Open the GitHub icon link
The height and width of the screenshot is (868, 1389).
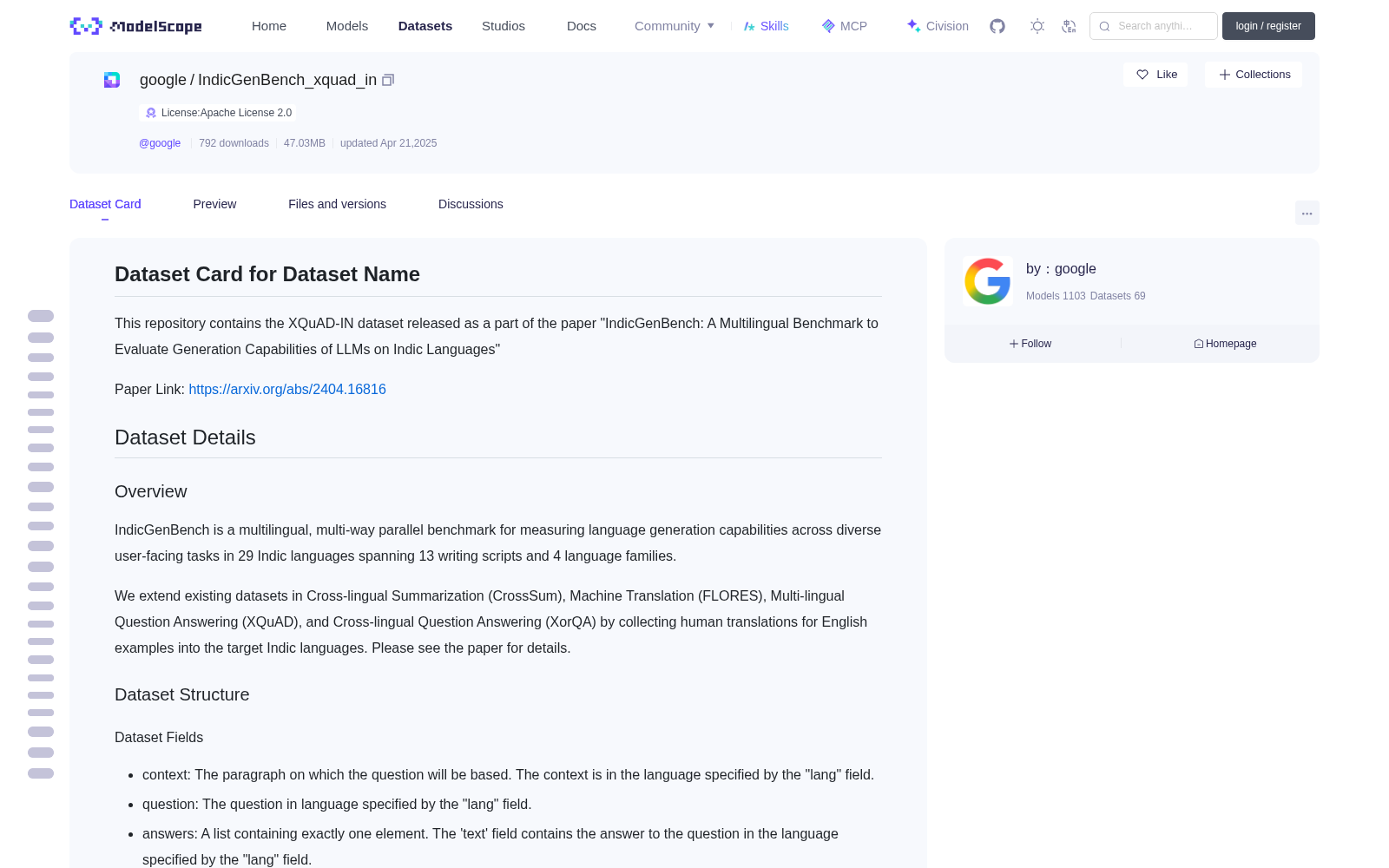pos(997,26)
